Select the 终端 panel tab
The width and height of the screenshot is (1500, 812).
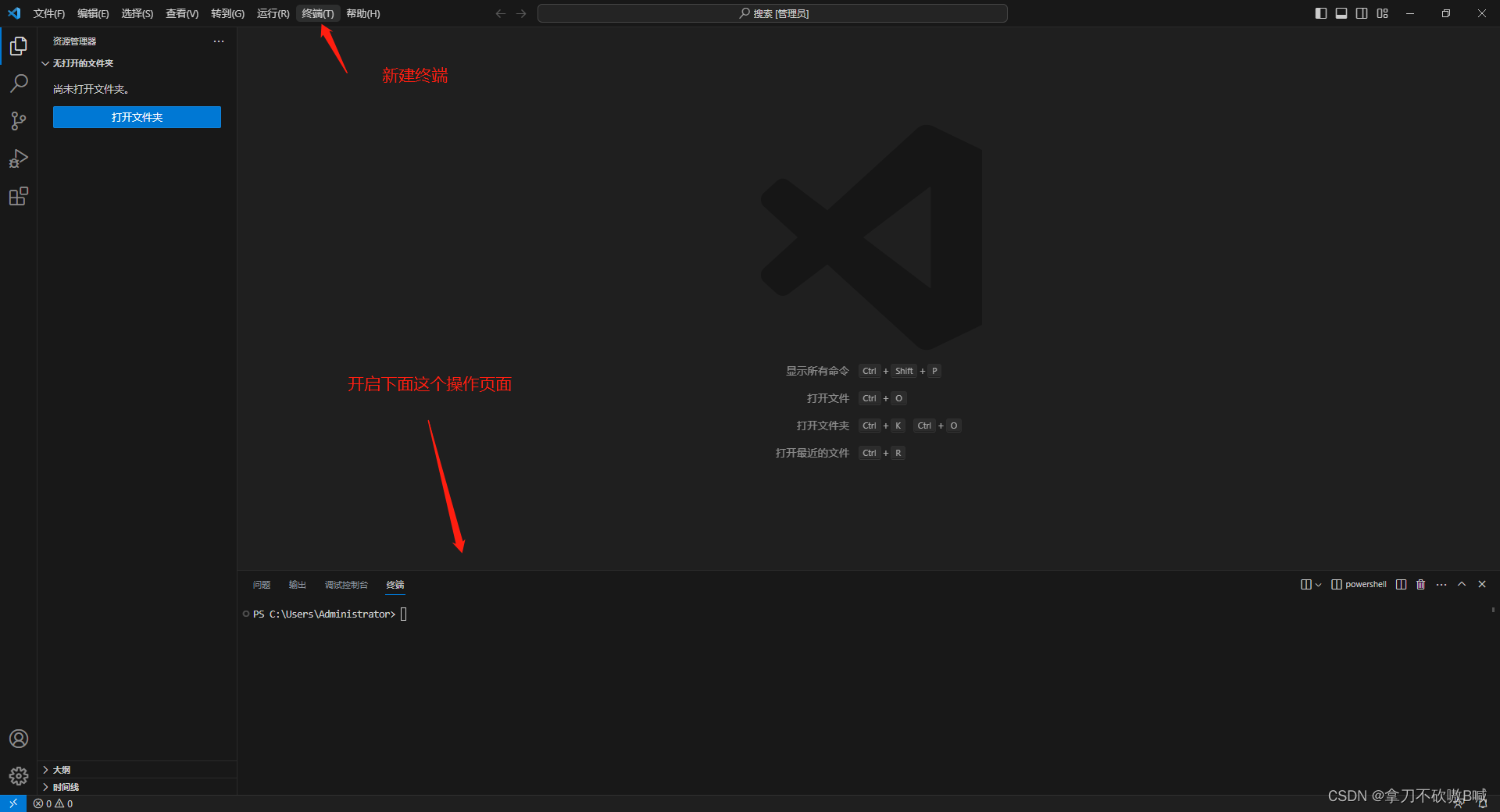point(395,585)
